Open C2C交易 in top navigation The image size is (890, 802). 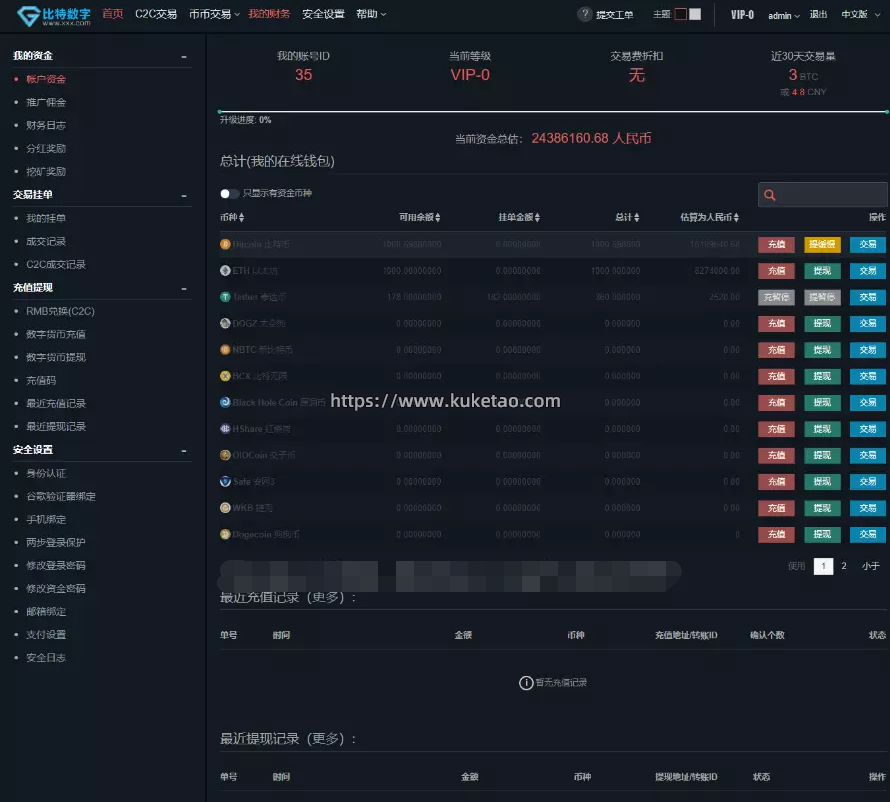coord(156,14)
